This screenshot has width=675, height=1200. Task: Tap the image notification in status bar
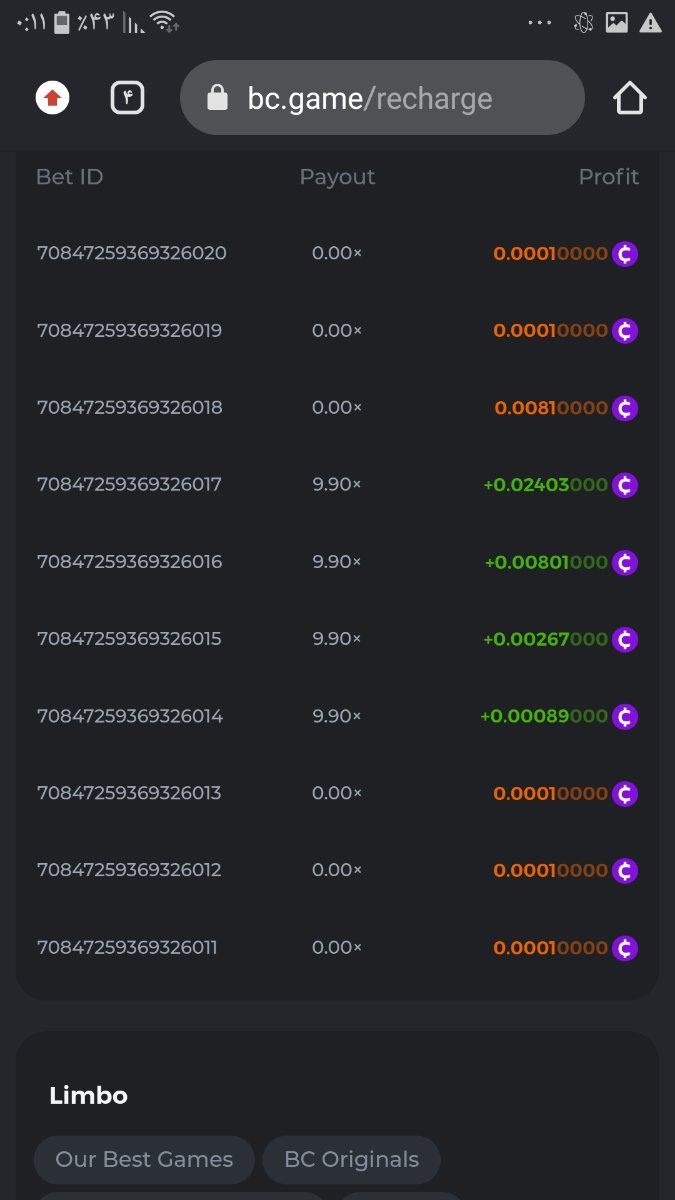[617, 23]
